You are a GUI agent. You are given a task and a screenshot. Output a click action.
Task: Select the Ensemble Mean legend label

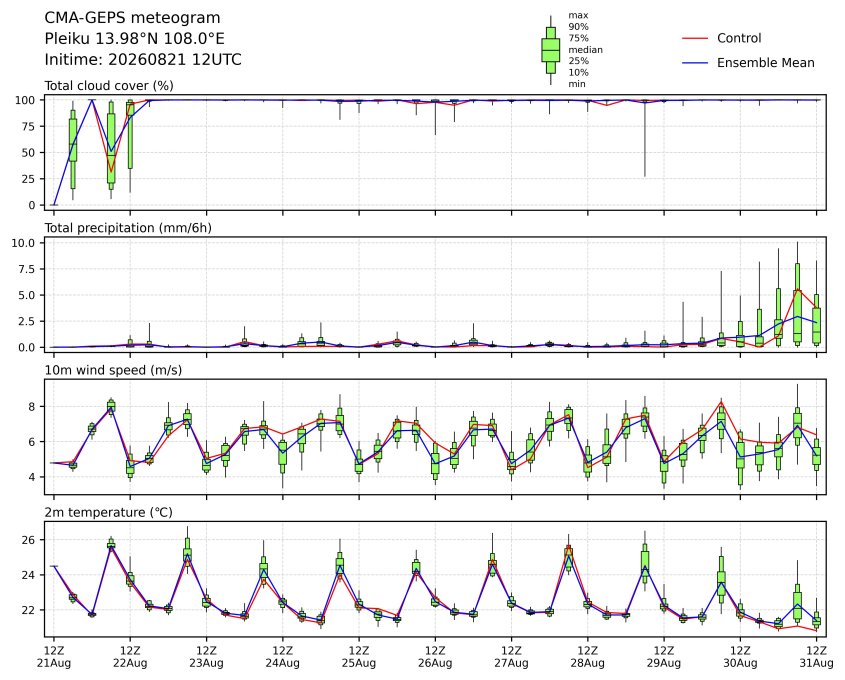(x=765, y=63)
